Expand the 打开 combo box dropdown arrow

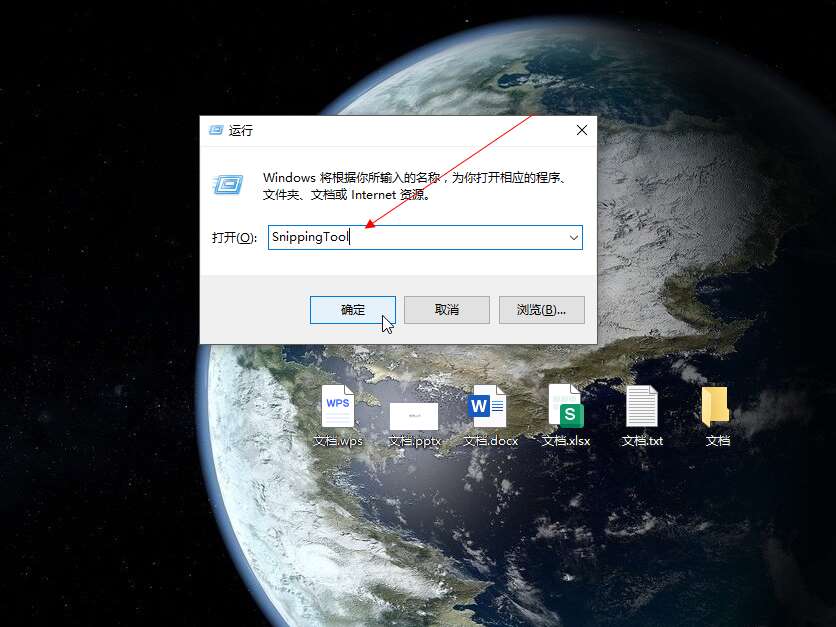574,237
